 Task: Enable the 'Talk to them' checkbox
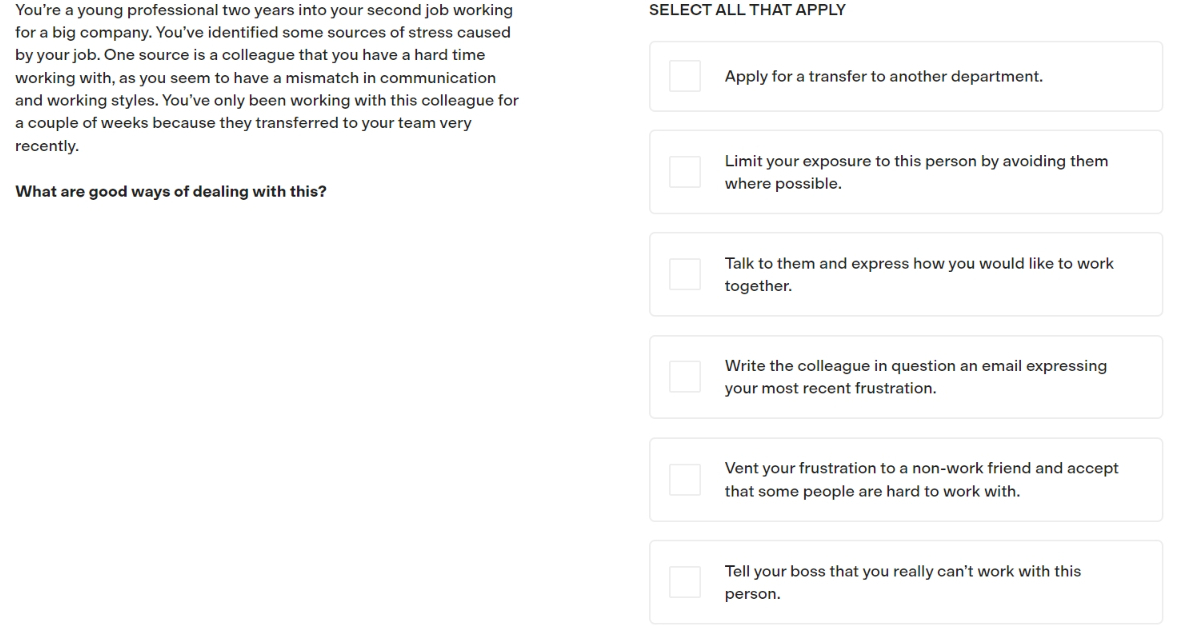click(685, 274)
